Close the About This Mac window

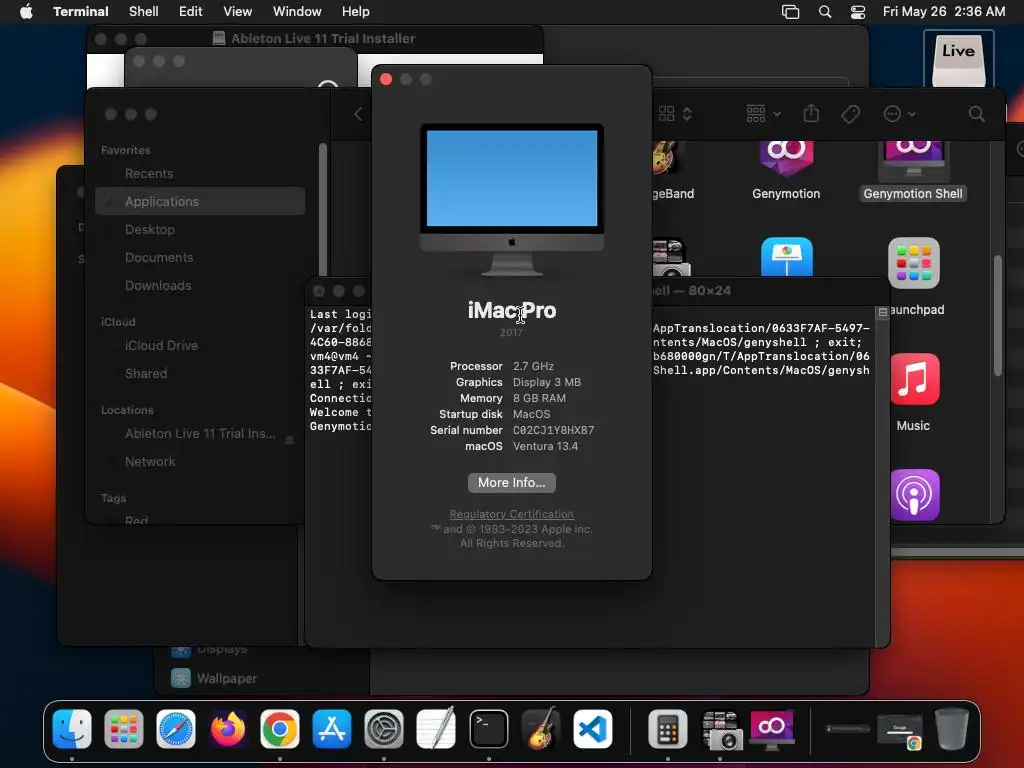pyautogui.click(x=386, y=79)
